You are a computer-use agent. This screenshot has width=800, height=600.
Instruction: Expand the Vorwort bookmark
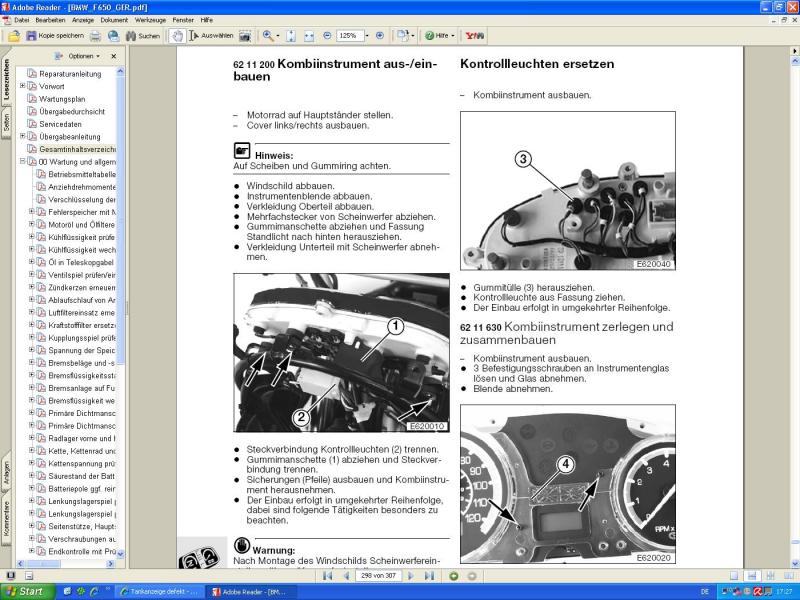(x=22, y=86)
